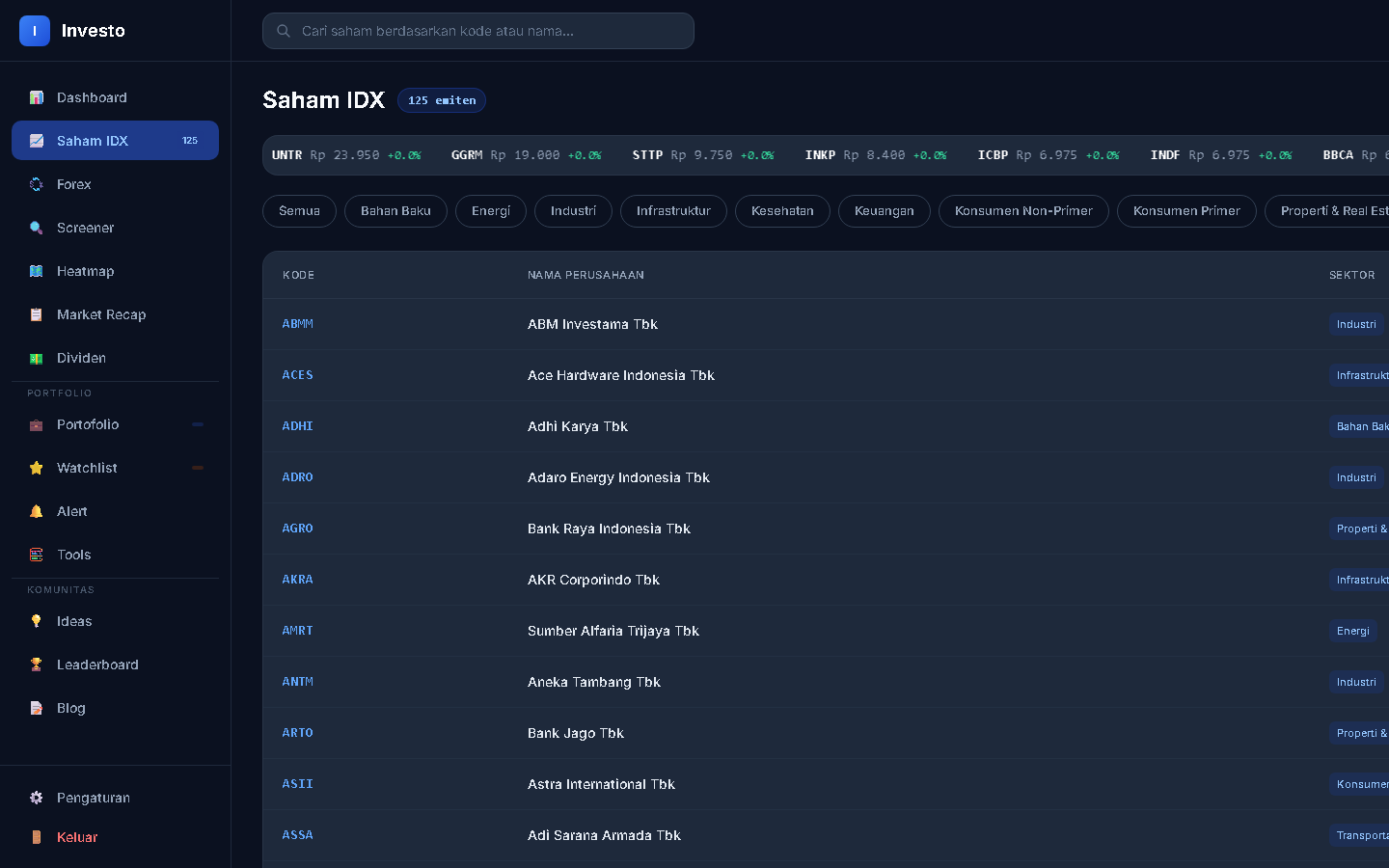Filter by Keuangan sector
1389x868 pixels.
coord(885,211)
